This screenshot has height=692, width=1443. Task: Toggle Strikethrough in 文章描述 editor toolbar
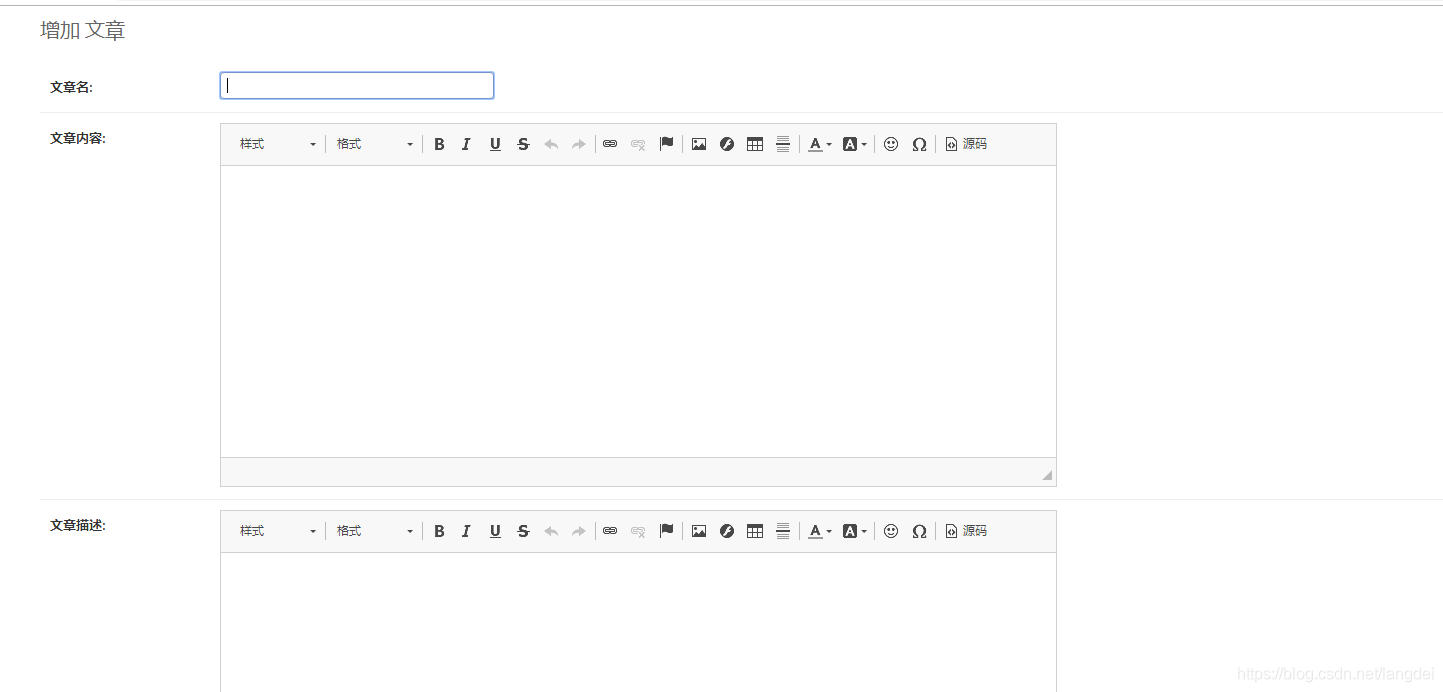(523, 531)
